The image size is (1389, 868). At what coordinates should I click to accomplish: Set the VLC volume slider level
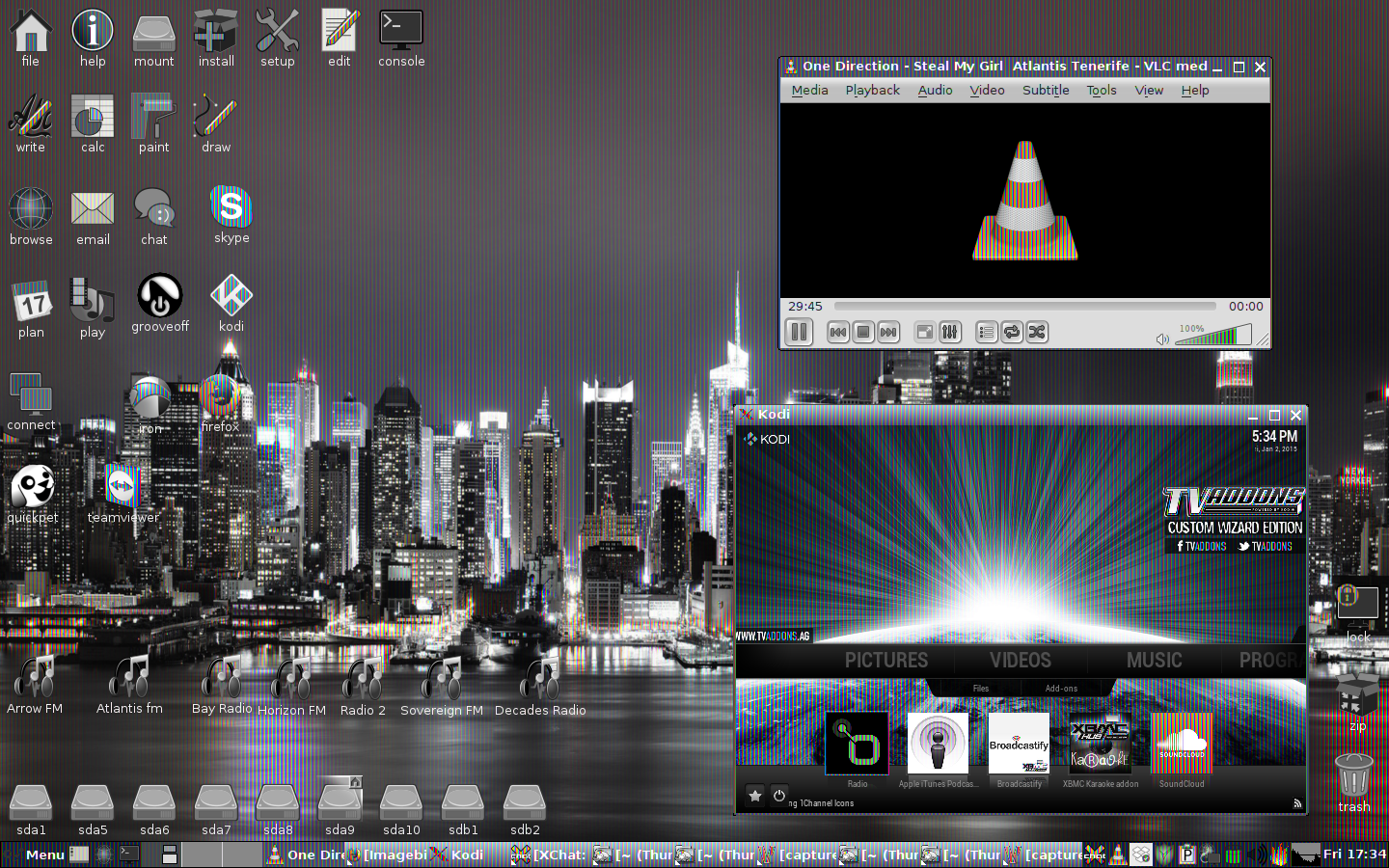pos(1213,336)
